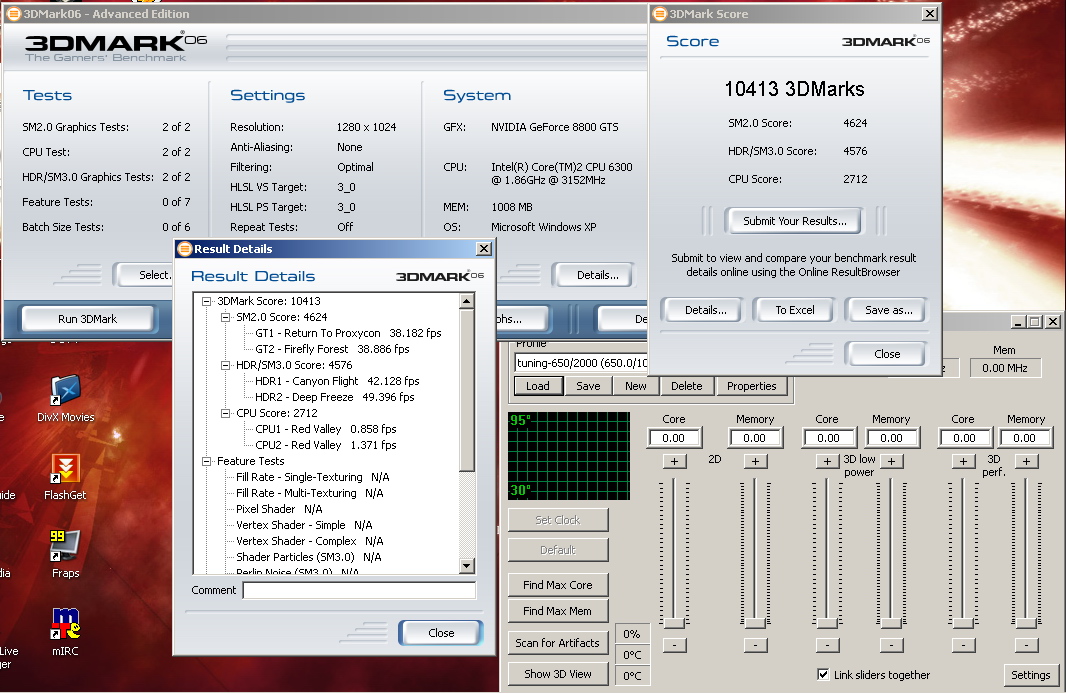Click the 2D Core value field
Screen dimensions: 1066x694
[x=674, y=438]
